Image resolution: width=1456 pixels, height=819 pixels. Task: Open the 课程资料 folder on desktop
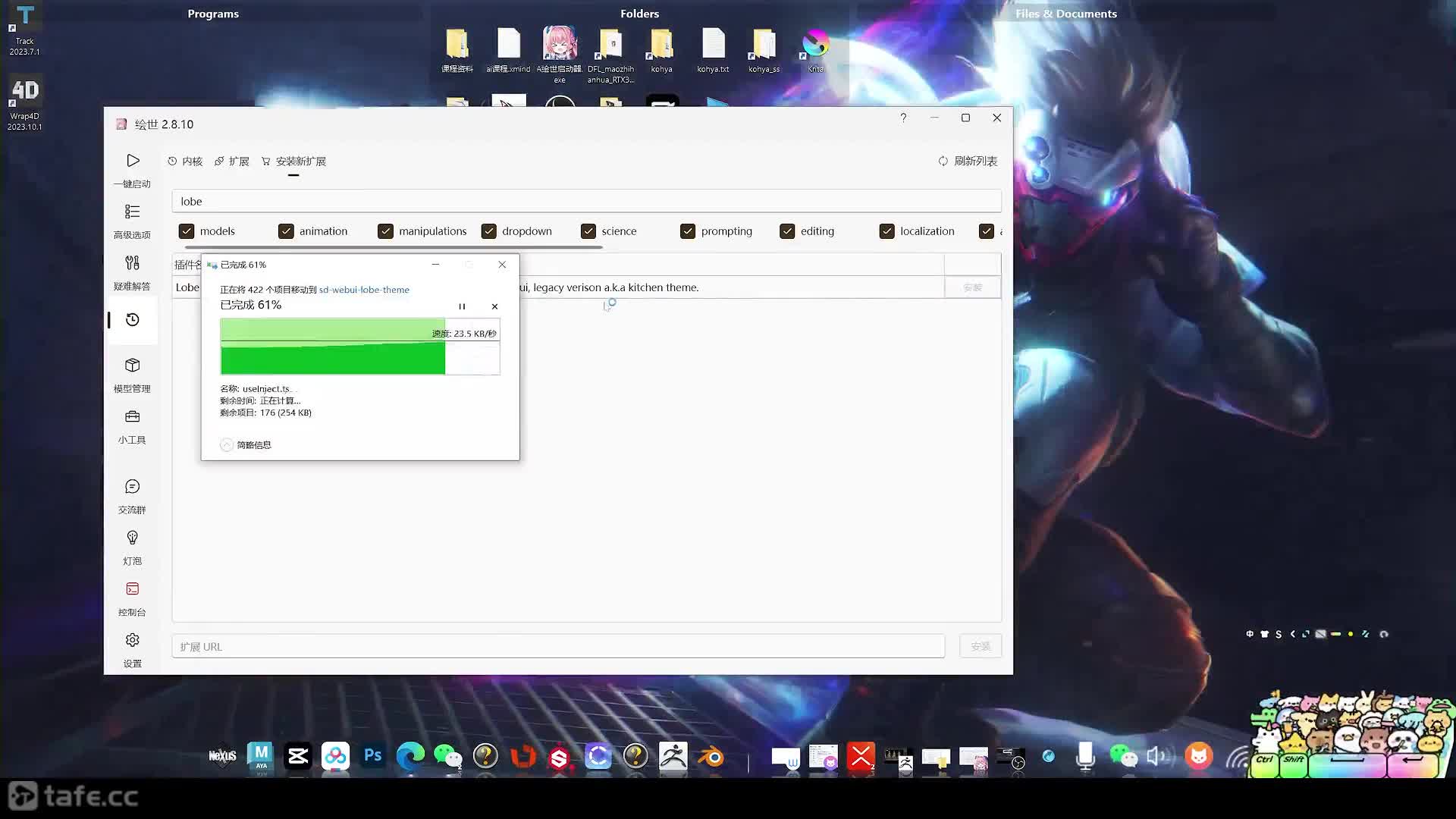pyautogui.click(x=457, y=50)
